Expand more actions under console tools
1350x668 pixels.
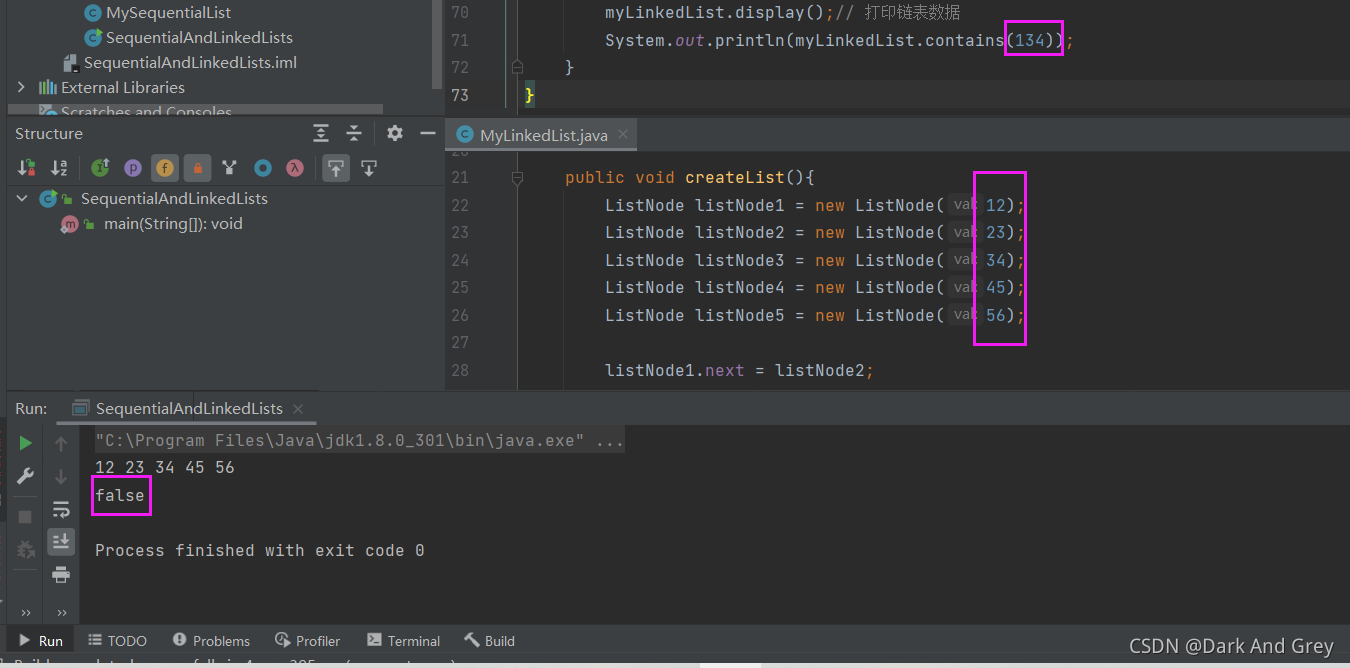click(61, 612)
